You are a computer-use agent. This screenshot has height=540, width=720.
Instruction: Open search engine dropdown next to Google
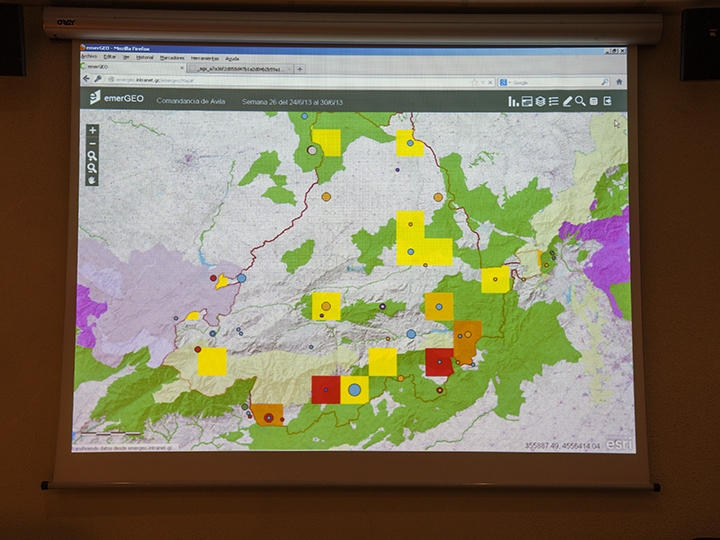click(x=506, y=82)
